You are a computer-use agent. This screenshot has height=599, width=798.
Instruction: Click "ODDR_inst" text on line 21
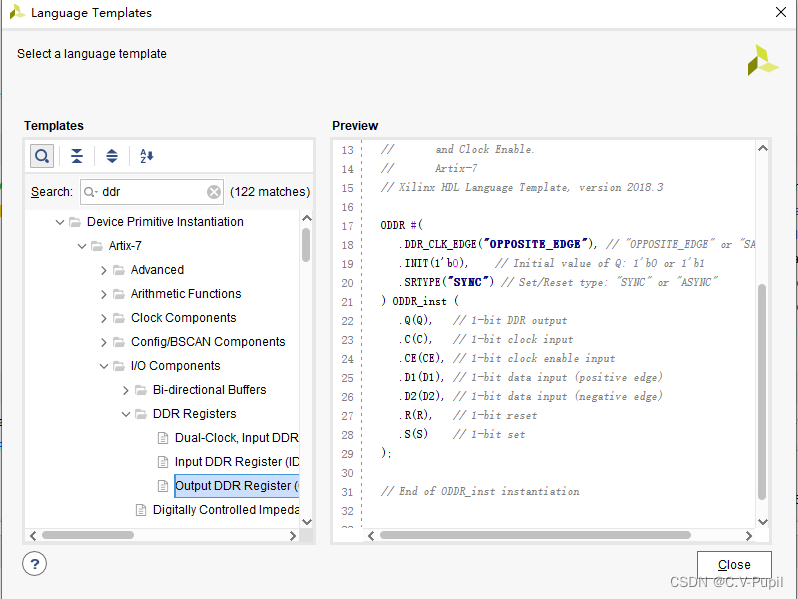[419, 301]
